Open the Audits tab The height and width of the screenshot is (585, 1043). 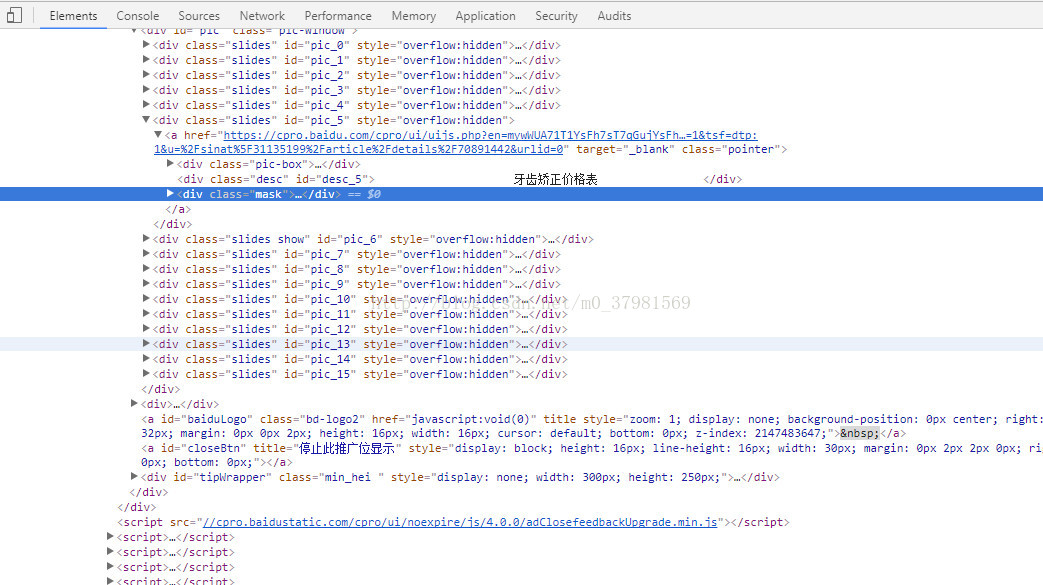(614, 15)
